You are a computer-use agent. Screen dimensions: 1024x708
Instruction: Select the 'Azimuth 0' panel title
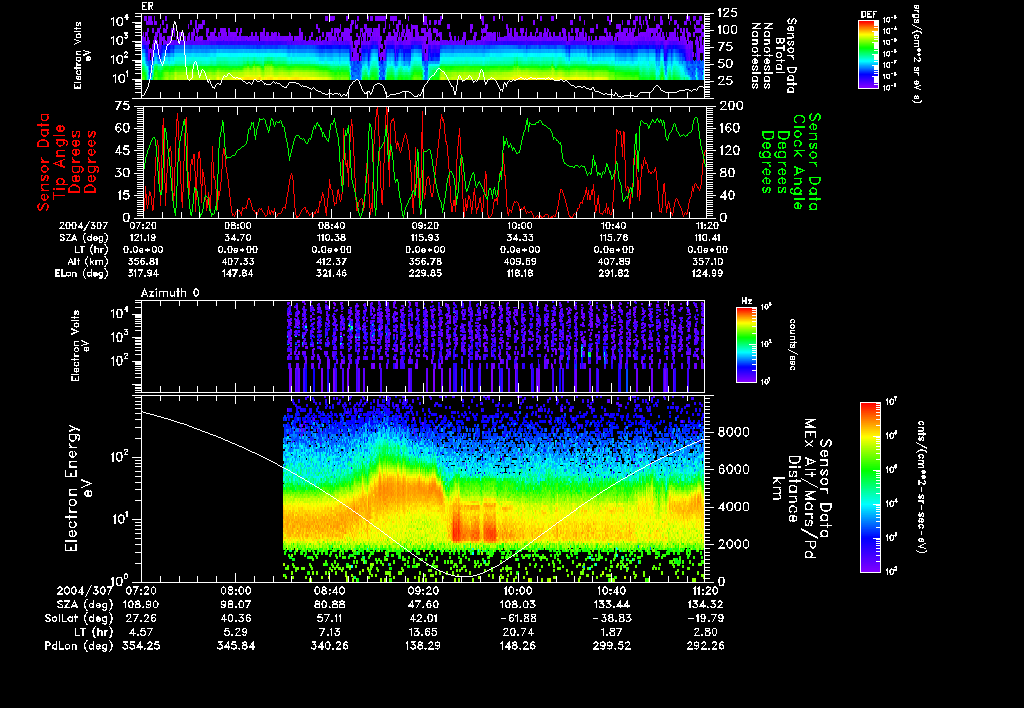[x=170, y=293]
